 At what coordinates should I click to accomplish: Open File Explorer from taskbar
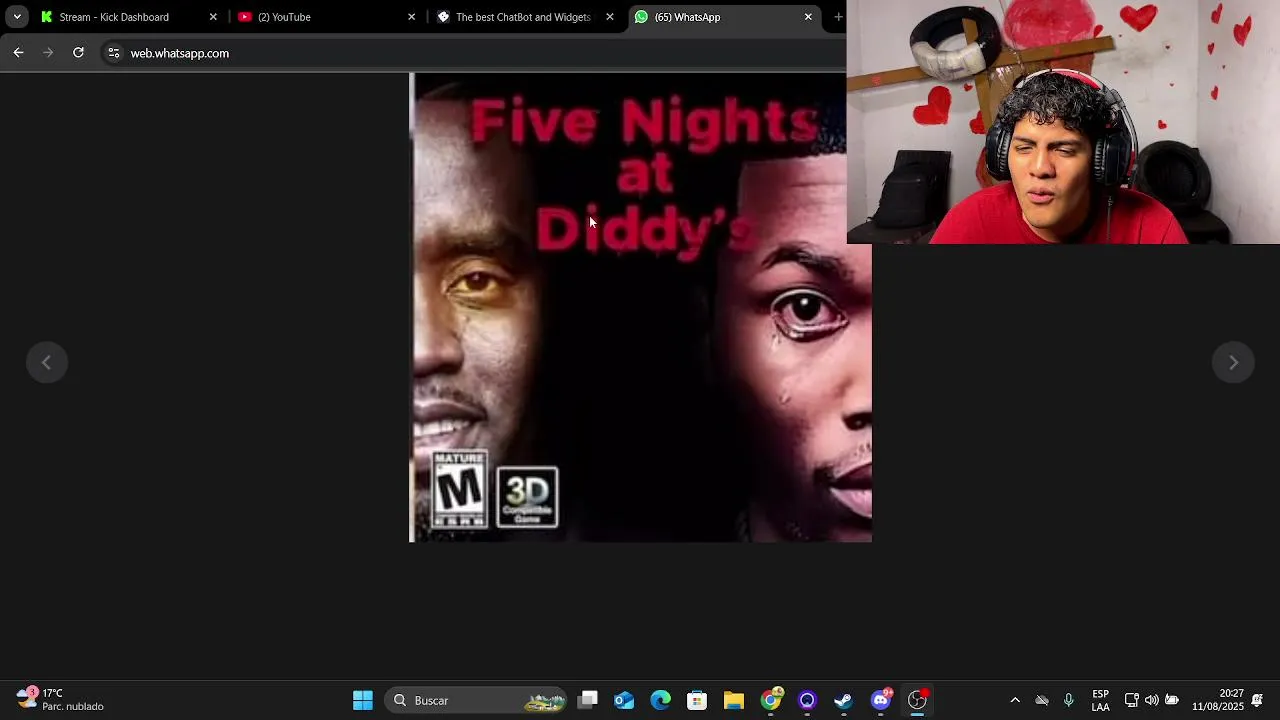click(x=734, y=700)
